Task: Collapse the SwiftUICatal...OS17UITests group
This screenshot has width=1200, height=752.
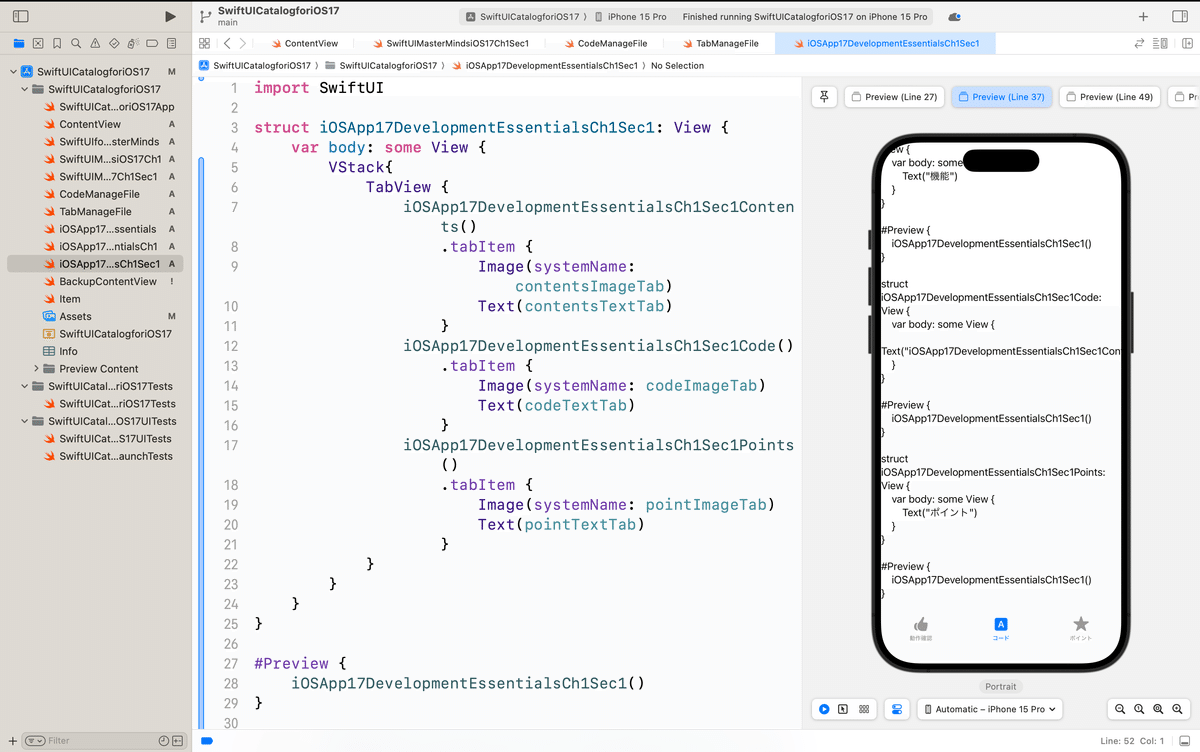Action: (x=24, y=421)
